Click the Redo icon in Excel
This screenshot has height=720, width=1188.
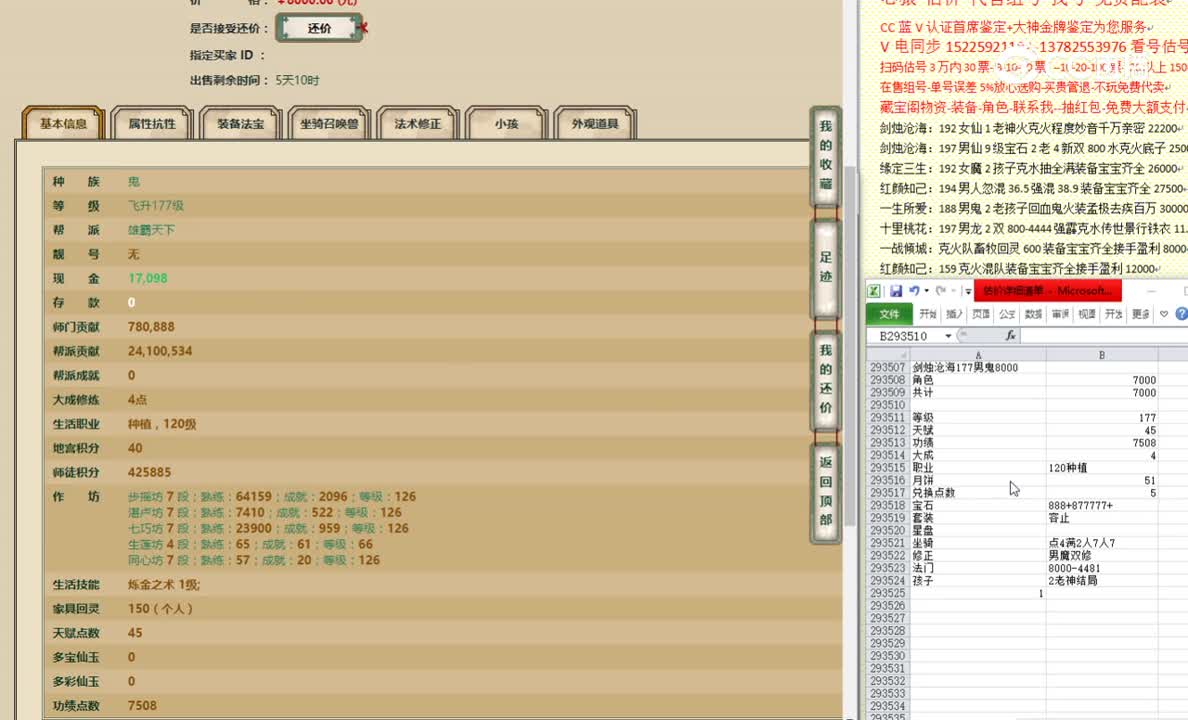click(941, 290)
